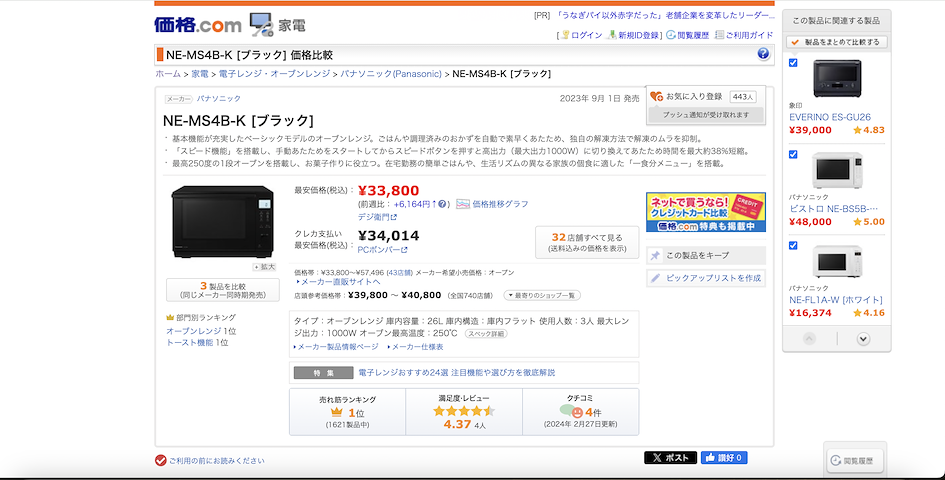Click the ¥33,800 lowest price
The image size is (945, 480).
[389, 191]
